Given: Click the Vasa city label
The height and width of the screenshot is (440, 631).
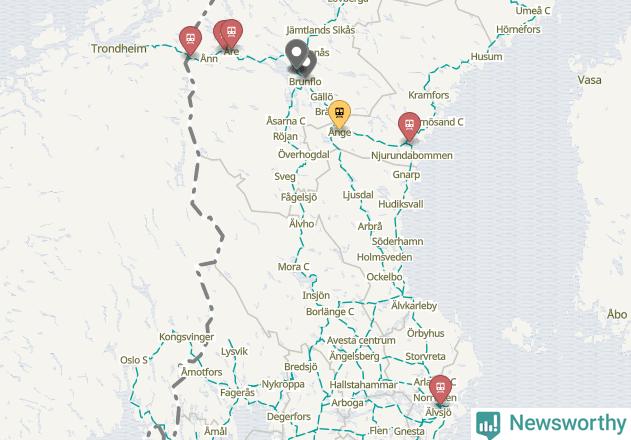Looking at the screenshot, I should [x=590, y=80].
